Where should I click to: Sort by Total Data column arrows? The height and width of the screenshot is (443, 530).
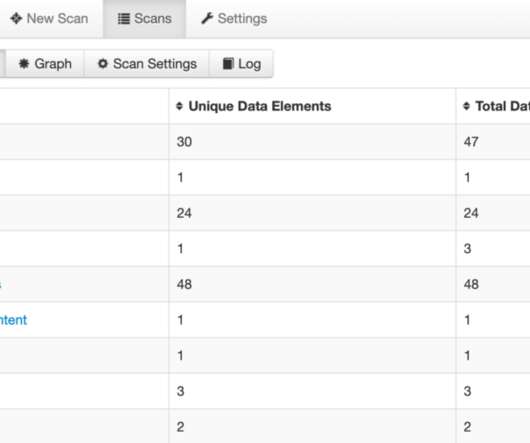click(466, 106)
